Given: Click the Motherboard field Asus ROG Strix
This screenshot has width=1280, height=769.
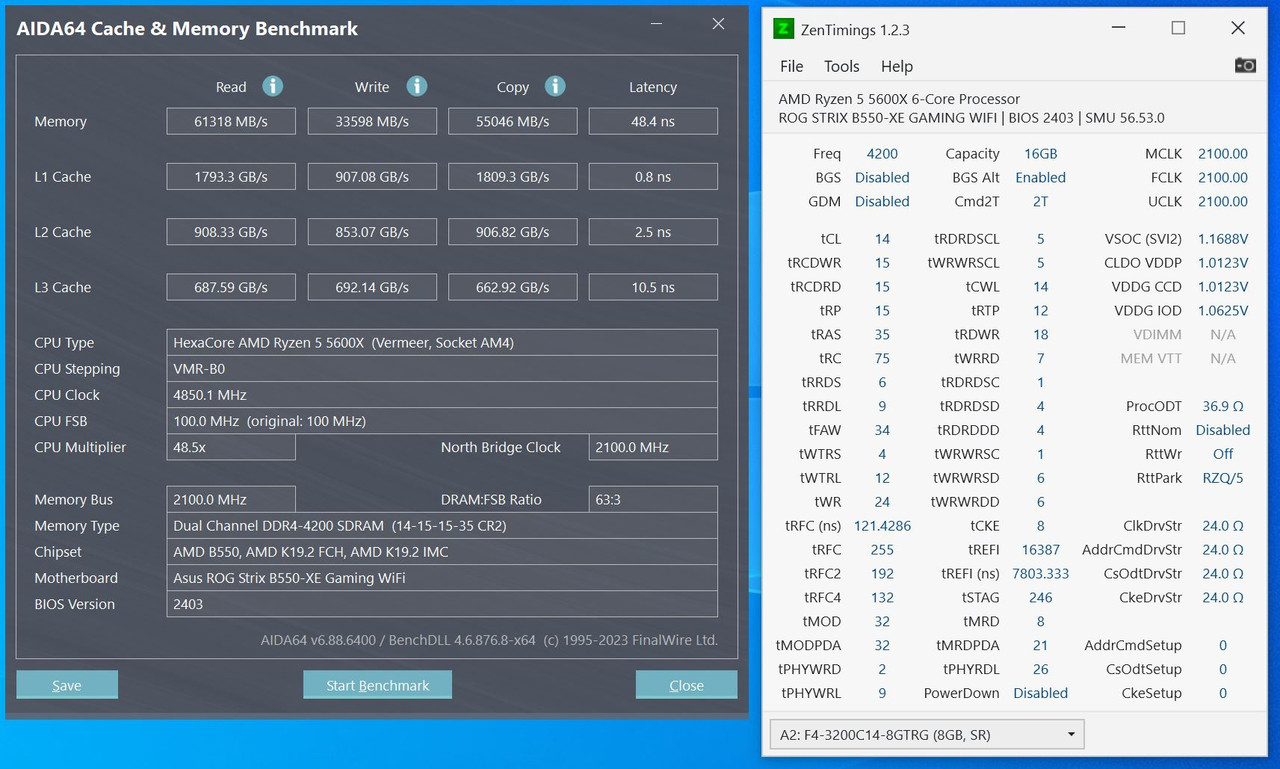Looking at the screenshot, I should coord(442,578).
